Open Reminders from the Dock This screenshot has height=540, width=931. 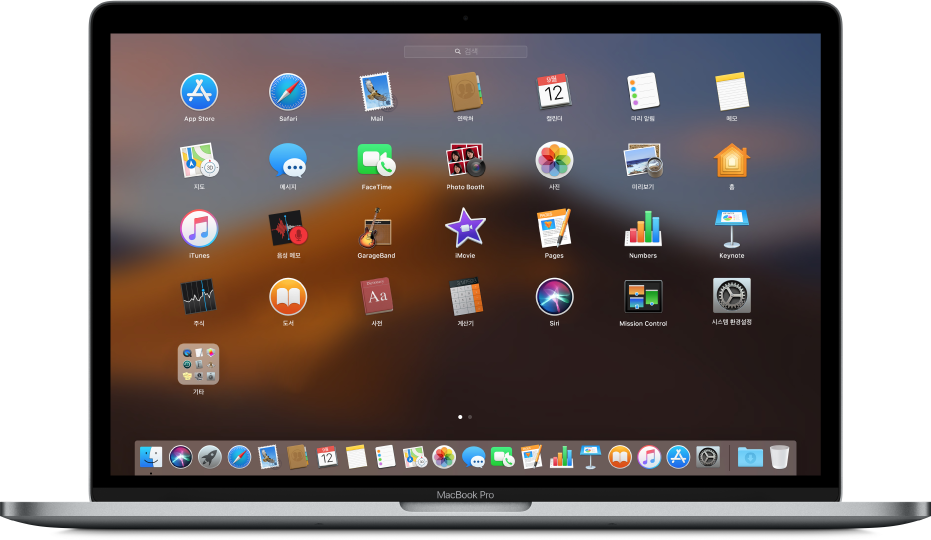[385, 457]
